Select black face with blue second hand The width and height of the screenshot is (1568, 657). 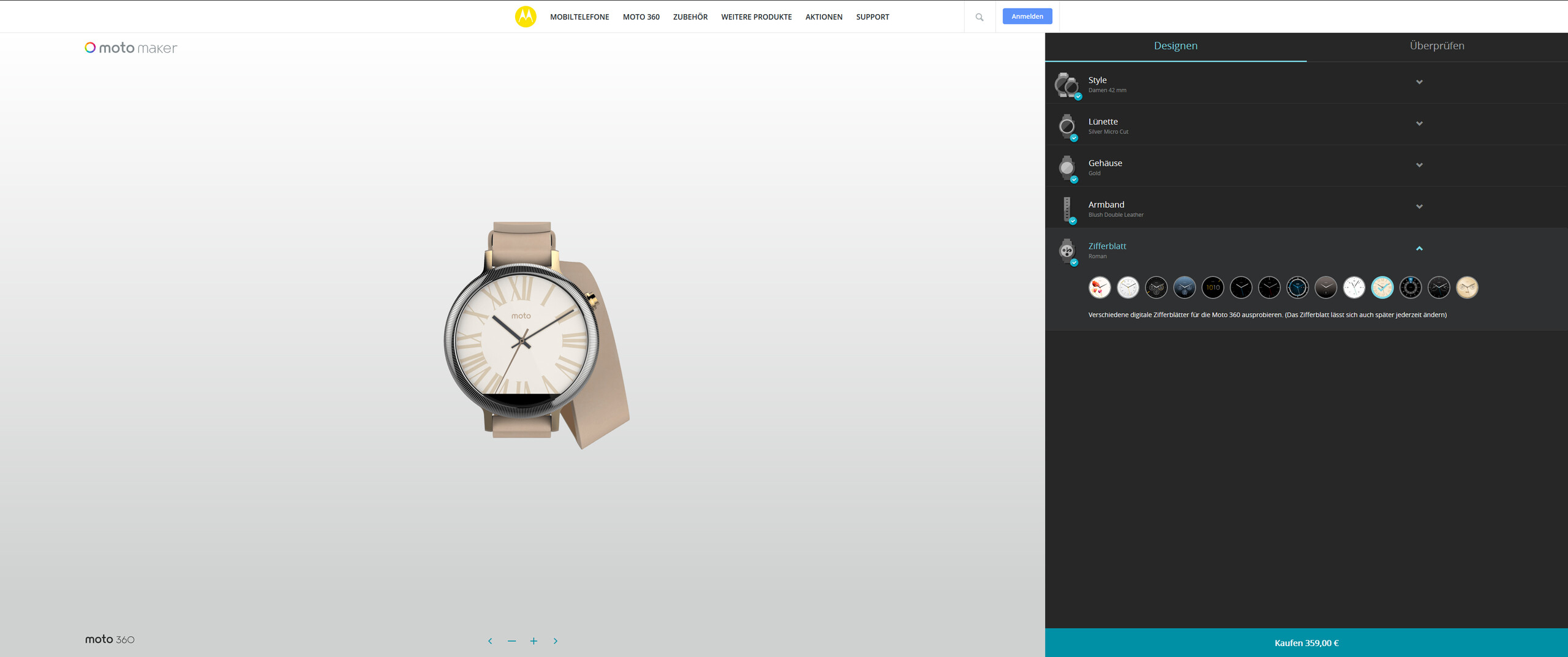coord(1241,287)
